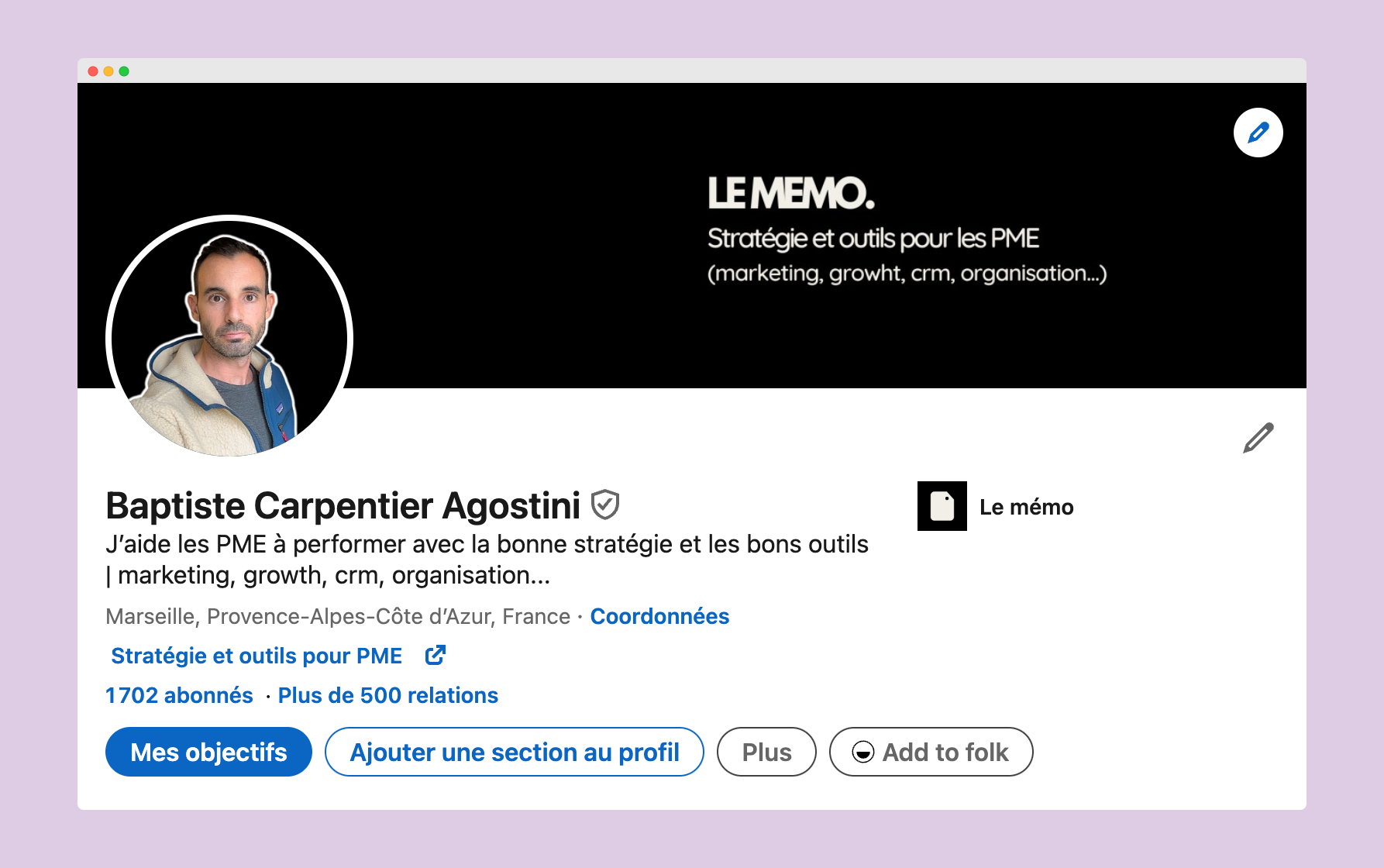Viewport: 1384px width, 868px height.
Task: Open Stratégie et outils pour PME link
Action: tap(256, 656)
